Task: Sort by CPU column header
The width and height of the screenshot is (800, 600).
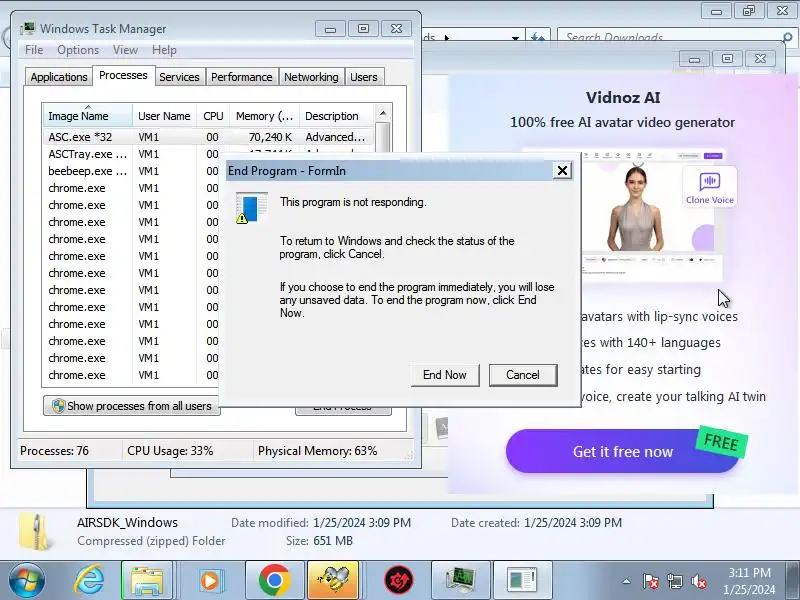Action: (x=213, y=116)
